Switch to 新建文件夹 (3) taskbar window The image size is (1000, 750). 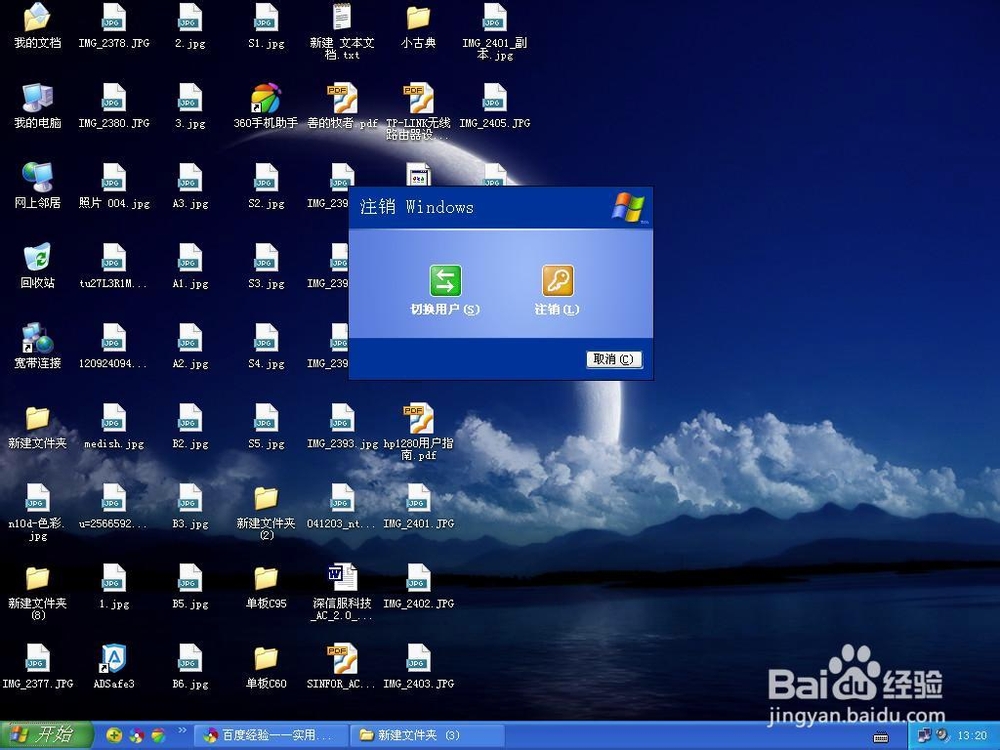(427, 735)
